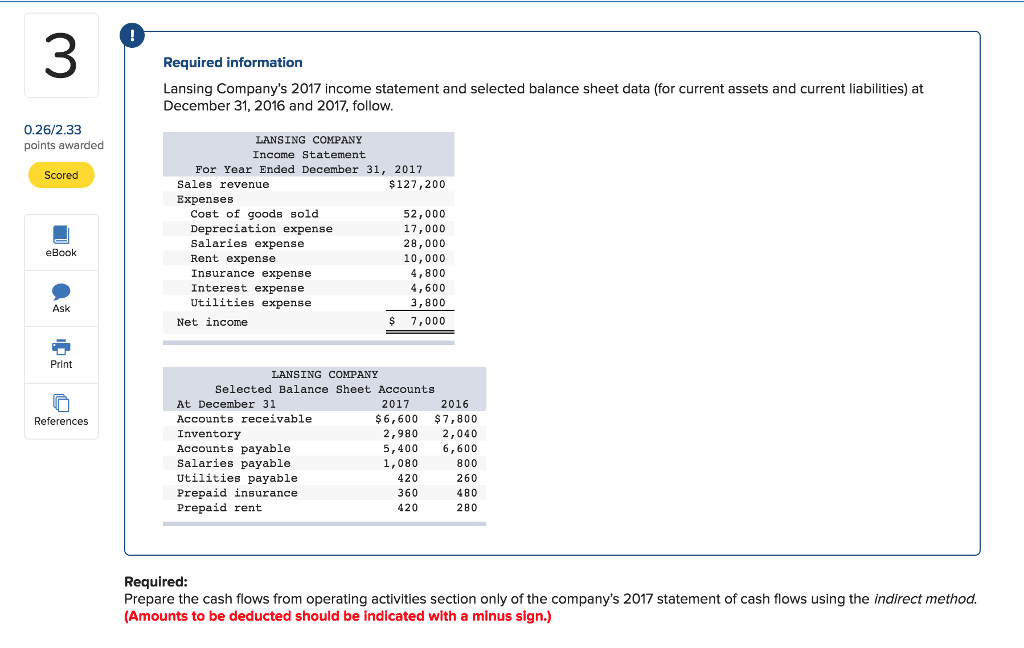Select question number 3 box
The height and width of the screenshot is (648, 1024).
pyautogui.click(x=61, y=56)
